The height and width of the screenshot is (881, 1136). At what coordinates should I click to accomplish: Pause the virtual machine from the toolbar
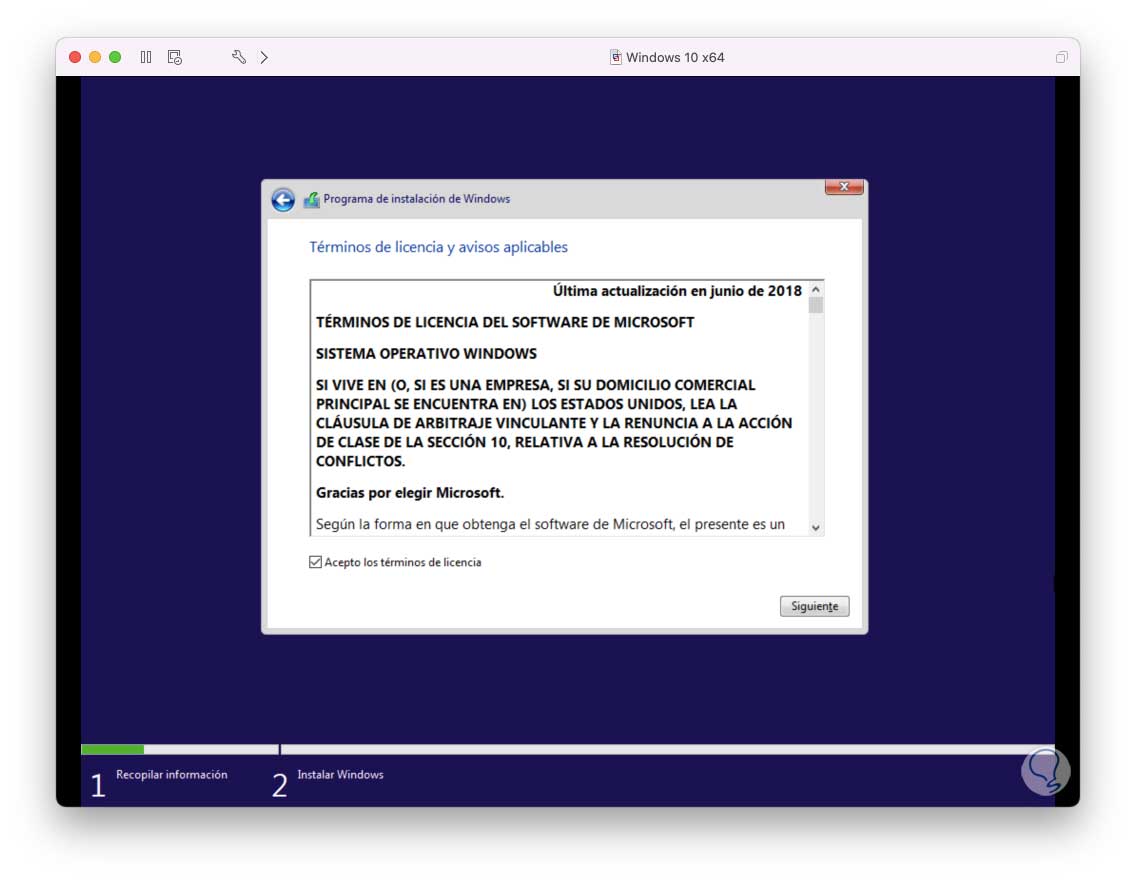tap(146, 57)
